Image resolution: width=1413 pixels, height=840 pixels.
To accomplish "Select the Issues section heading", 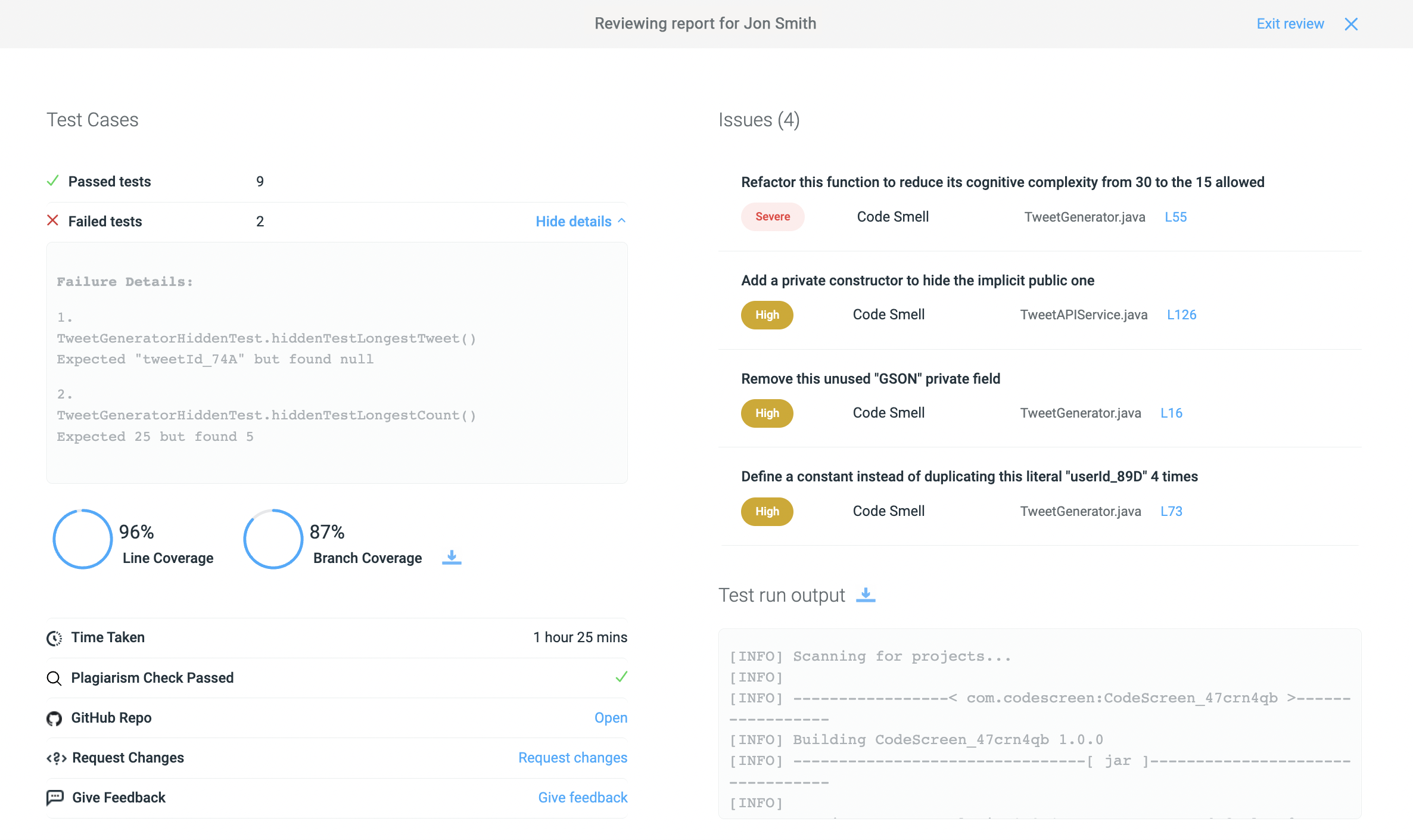I will coord(760,120).
